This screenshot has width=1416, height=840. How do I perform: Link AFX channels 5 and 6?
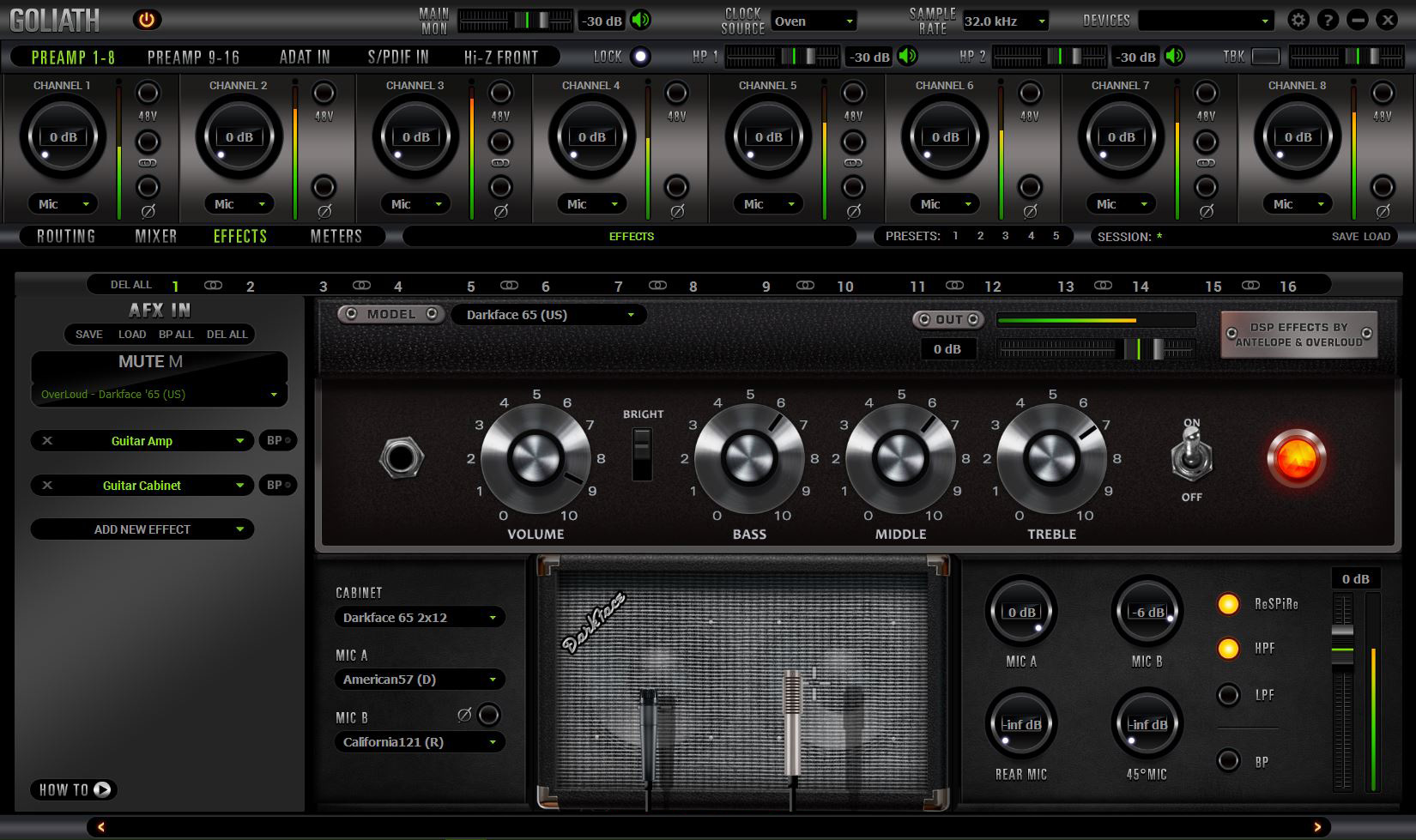509,285
